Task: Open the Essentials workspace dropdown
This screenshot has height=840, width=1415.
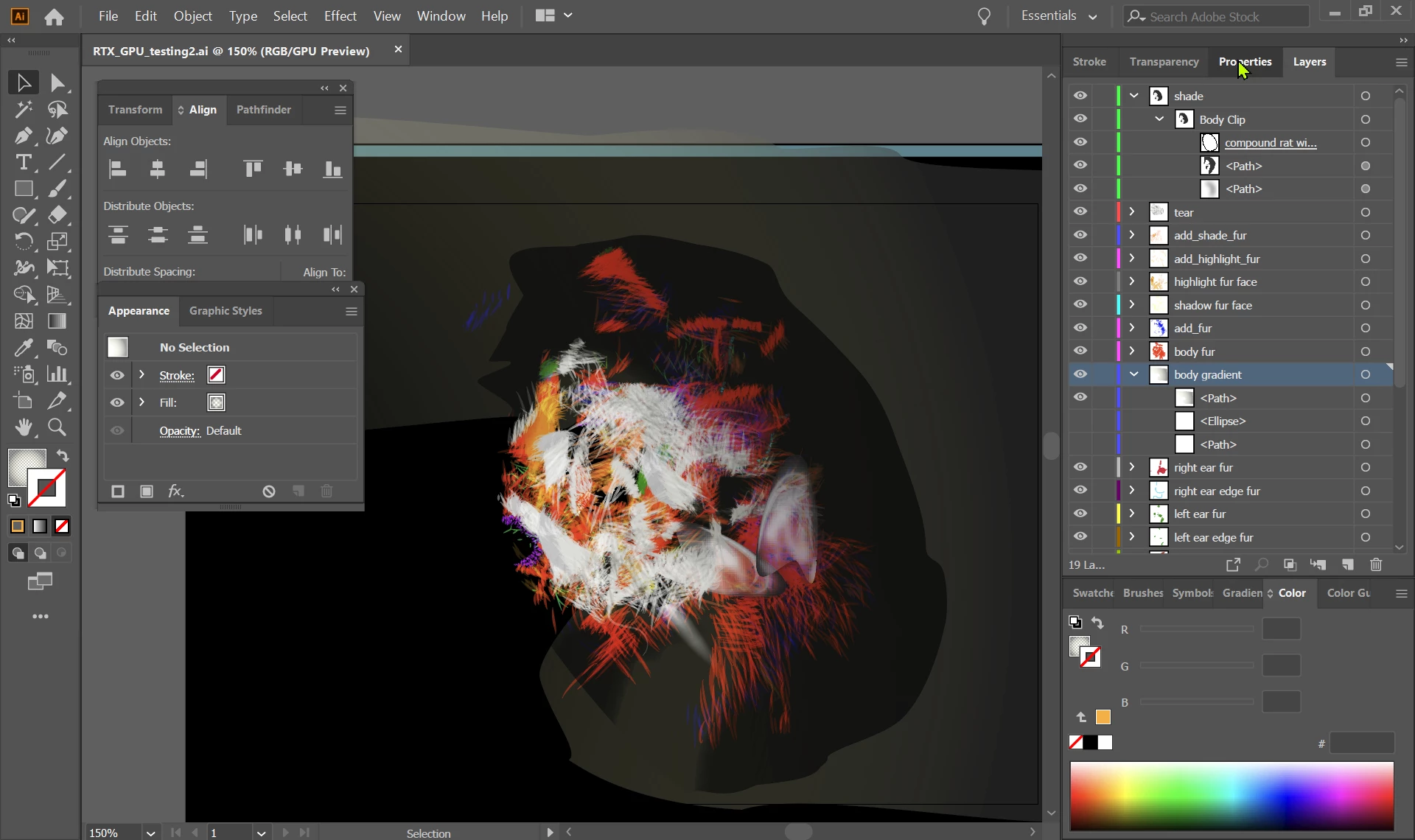Action: pos(1058,15)
